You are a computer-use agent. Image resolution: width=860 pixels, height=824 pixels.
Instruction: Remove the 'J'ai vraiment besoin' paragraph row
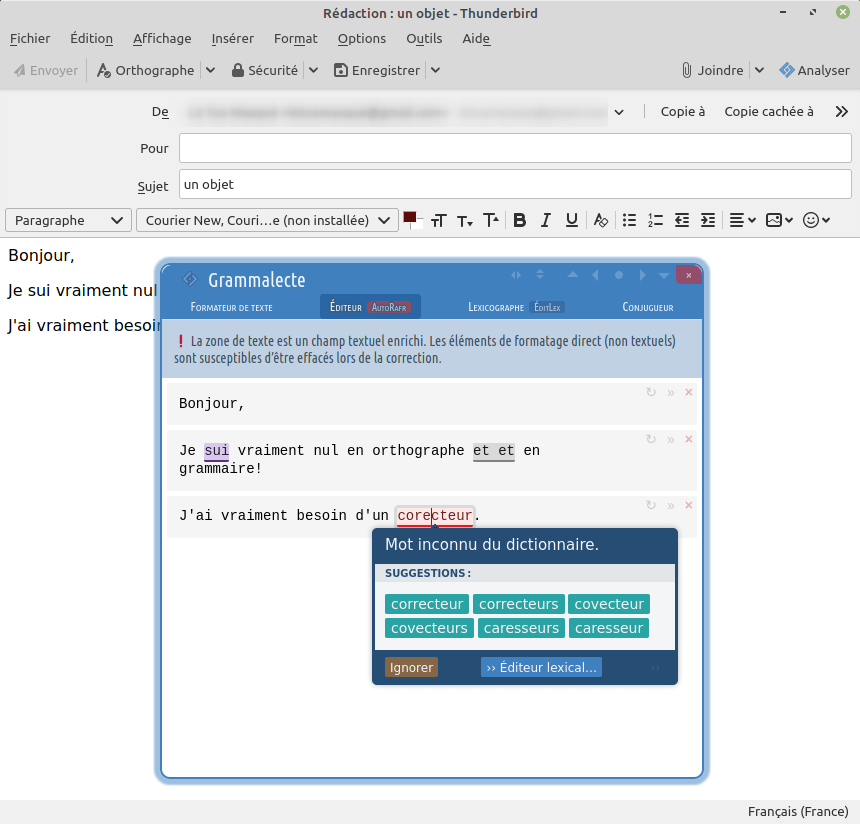[x=689, y=505]
